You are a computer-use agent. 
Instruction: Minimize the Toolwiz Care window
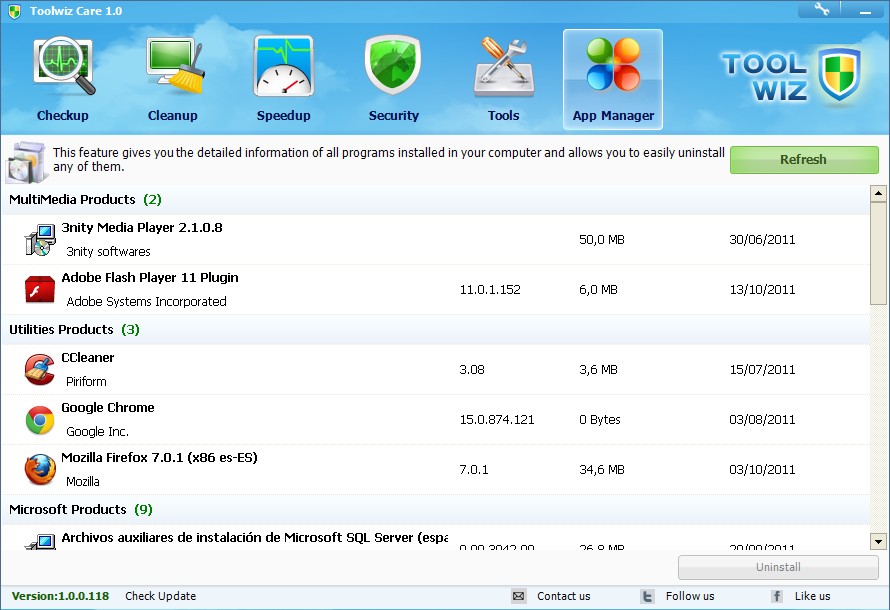pyautogui.click(x=865, y=10)
